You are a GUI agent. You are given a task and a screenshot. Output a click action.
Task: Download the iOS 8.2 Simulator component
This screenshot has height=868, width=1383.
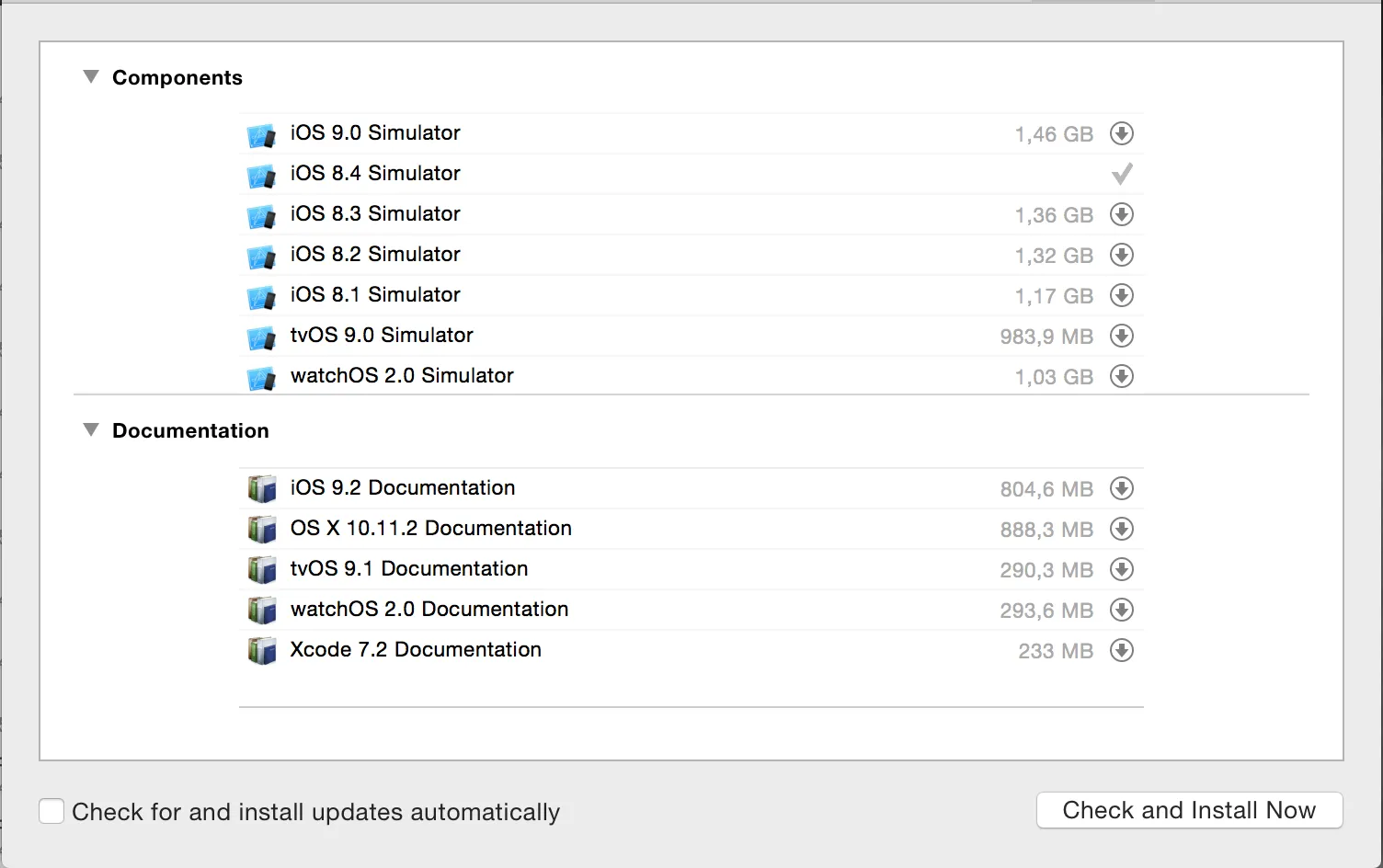pyautogui.click(x=1121, y=255)
